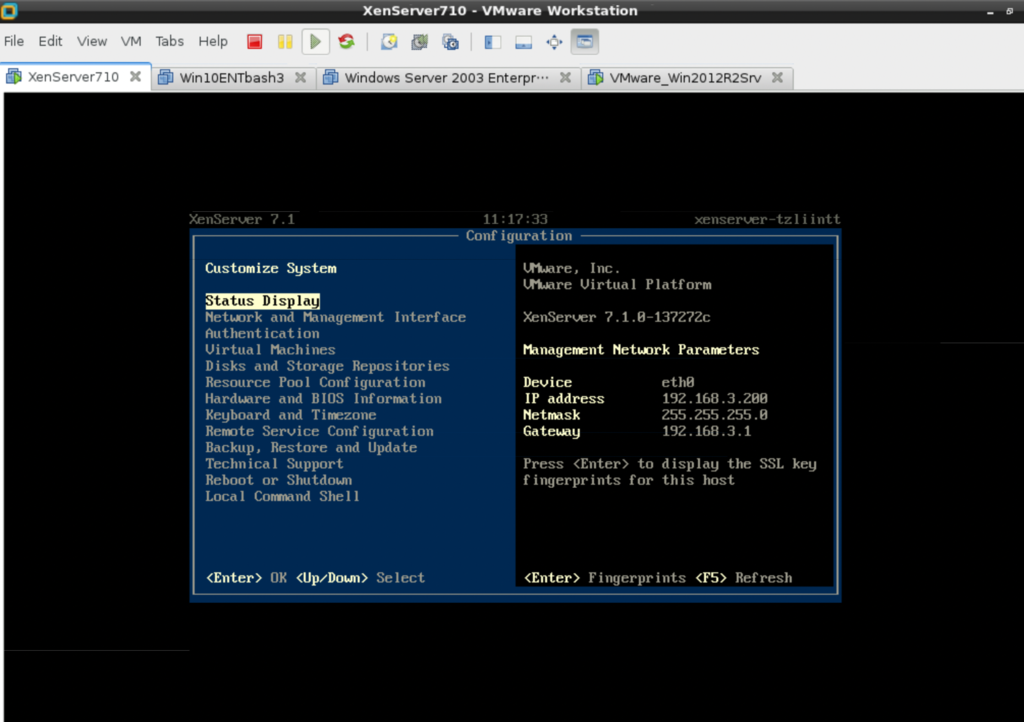Select Hardware and BIOS Information entry
The height and width of the screenshot is (722, 1024).
coord(323,399)
